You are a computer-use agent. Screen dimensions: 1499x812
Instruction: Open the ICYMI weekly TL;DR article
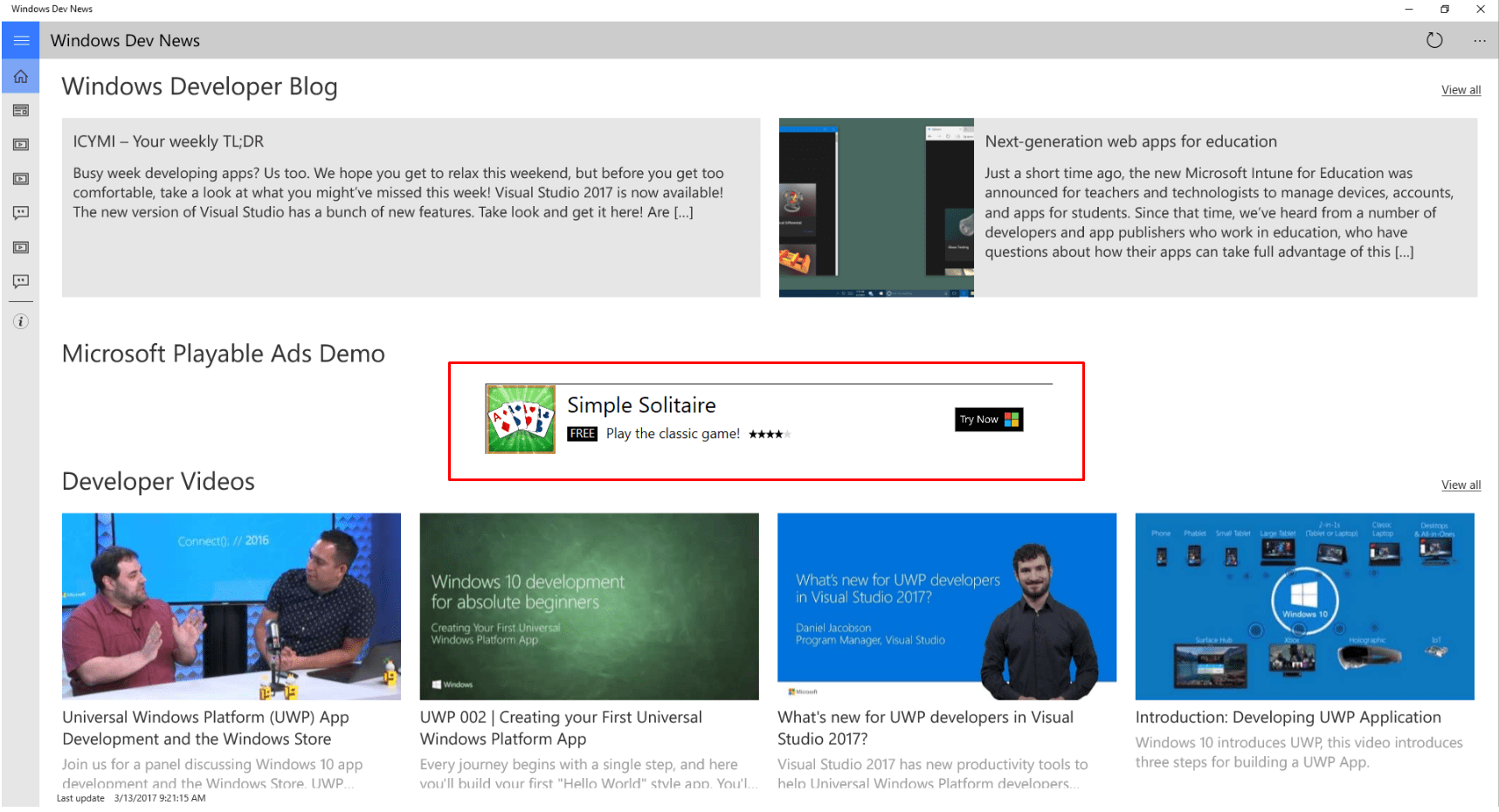[168, 141]
